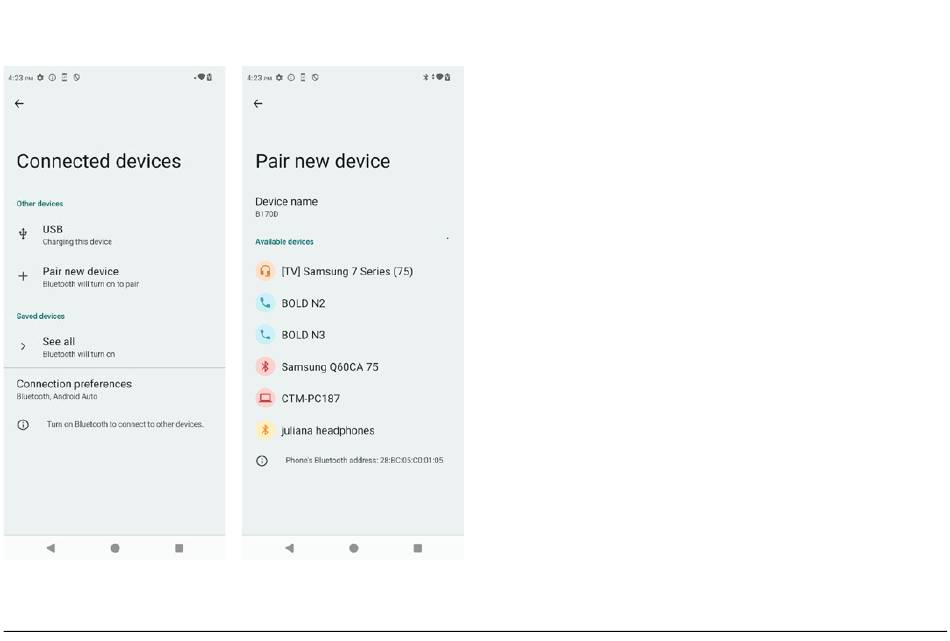Viewport: 950px width, 641px height.
Task: Tap laptop icon beside CTM-PC187
Action: [265, 398]
